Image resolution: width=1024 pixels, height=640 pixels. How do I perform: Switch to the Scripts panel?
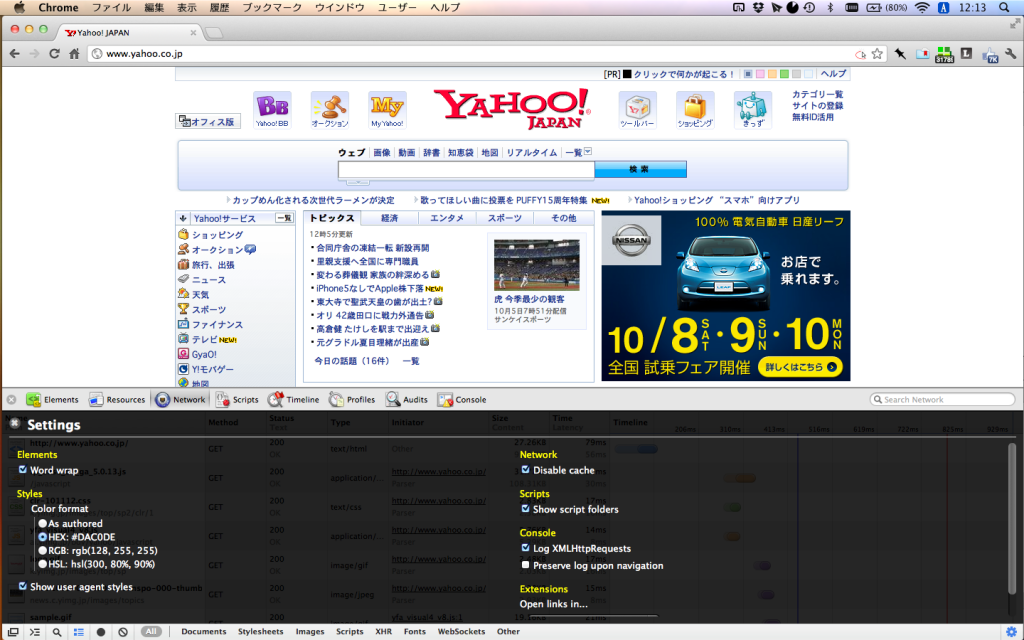(237, 400)
